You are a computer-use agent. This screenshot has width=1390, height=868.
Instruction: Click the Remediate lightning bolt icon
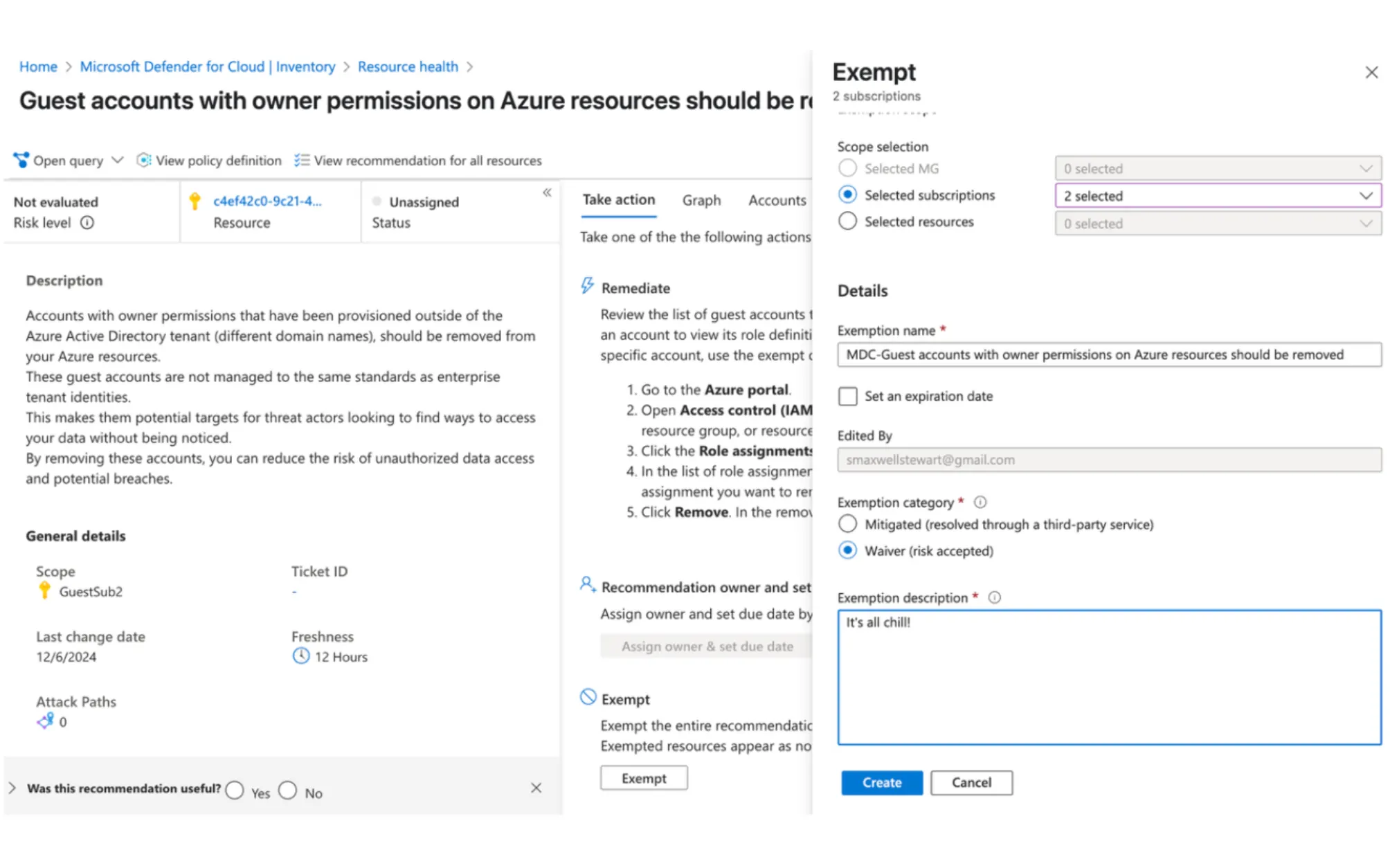point(587,287)
